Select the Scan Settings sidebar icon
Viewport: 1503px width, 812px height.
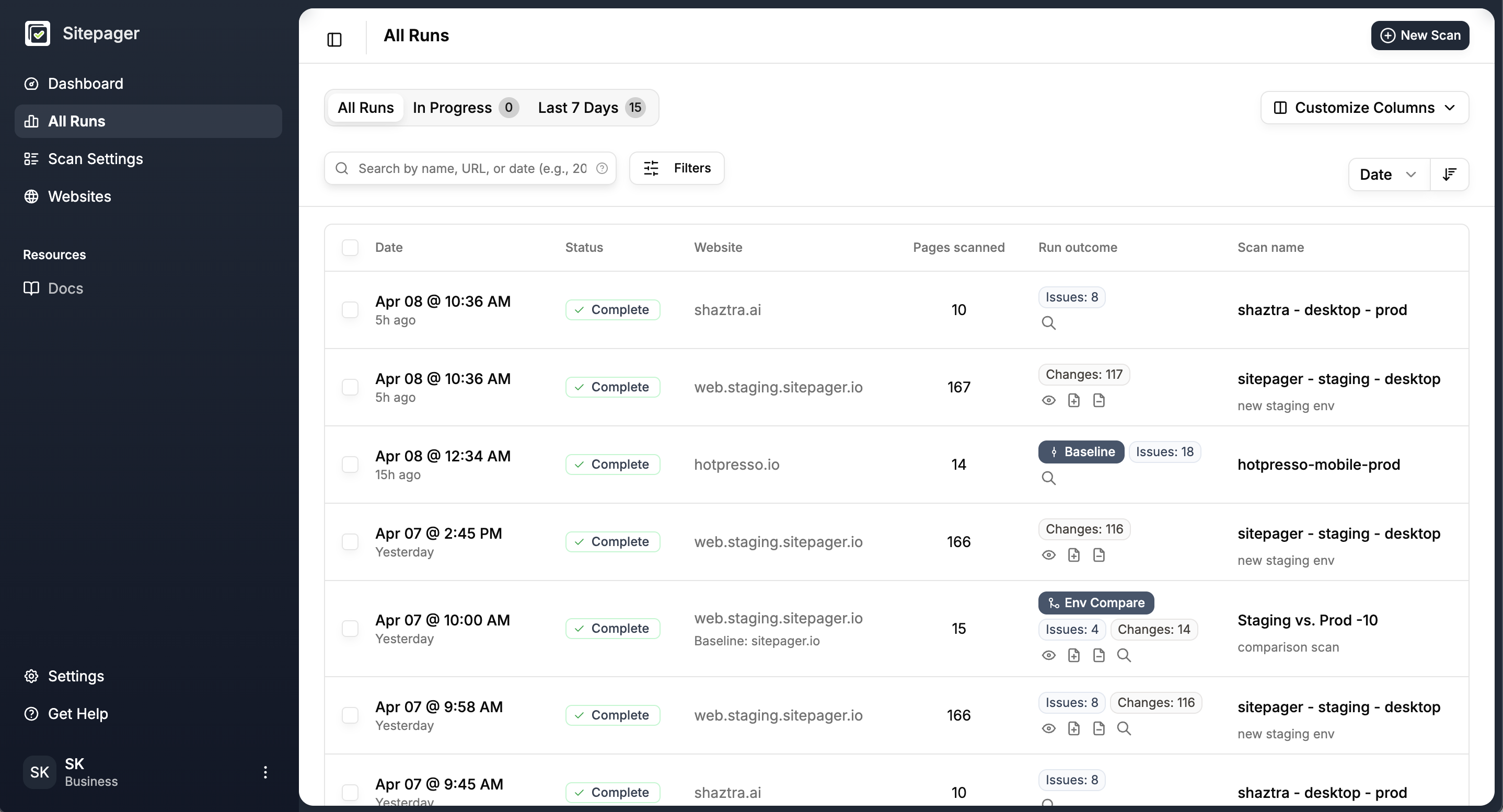coord(31,158)
